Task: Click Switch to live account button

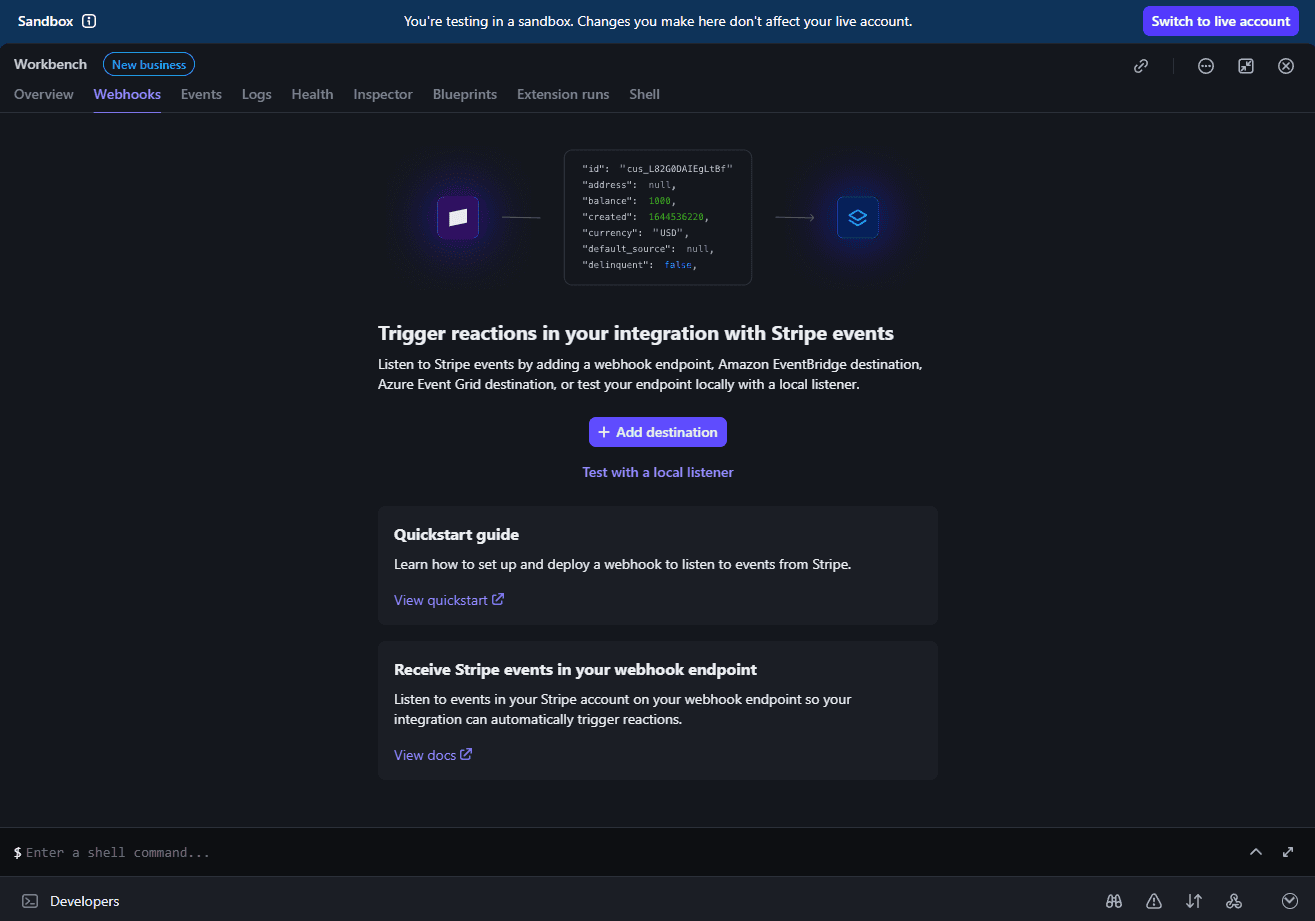Action: click(1221, 21)
